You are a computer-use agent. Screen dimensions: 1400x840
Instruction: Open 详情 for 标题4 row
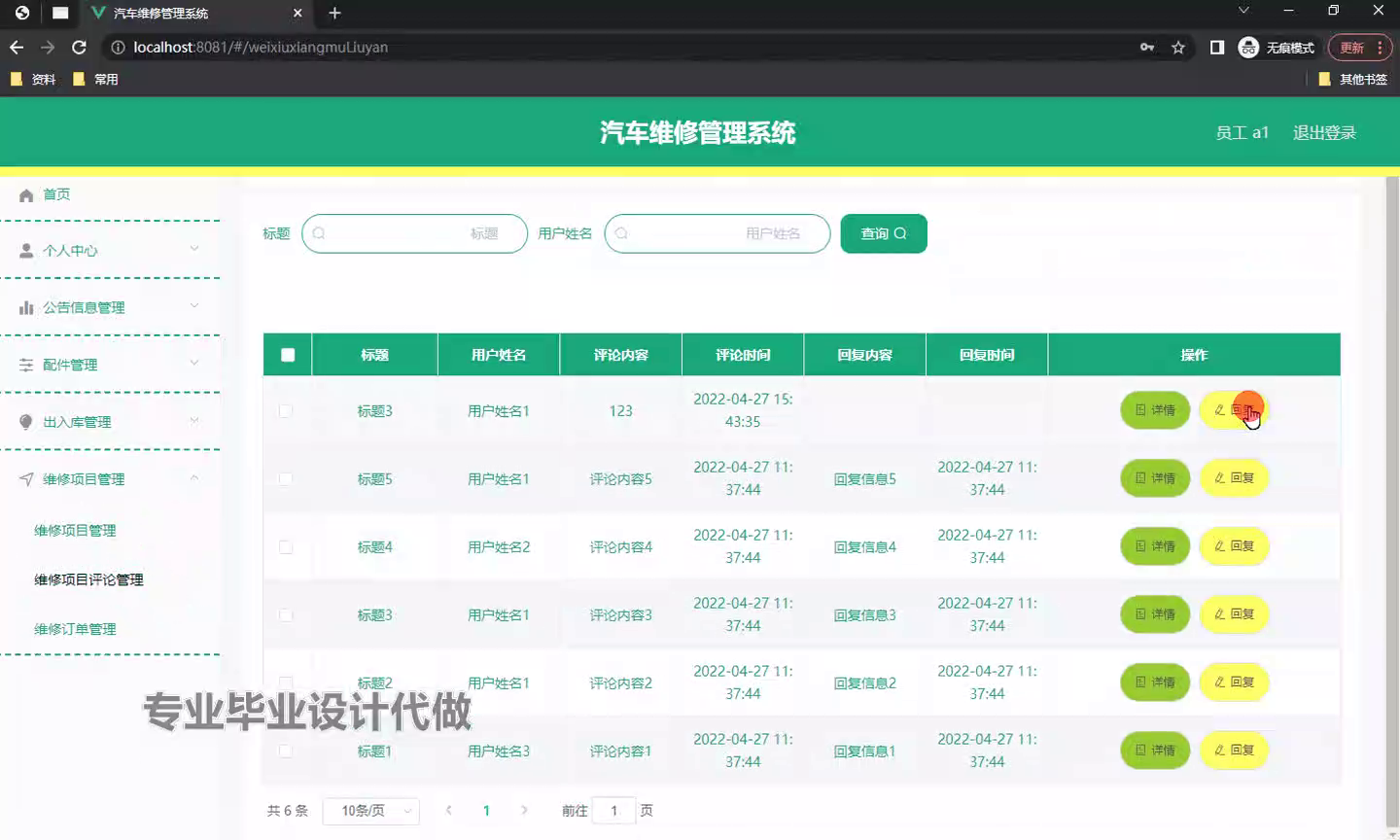tap(1155, 546)
